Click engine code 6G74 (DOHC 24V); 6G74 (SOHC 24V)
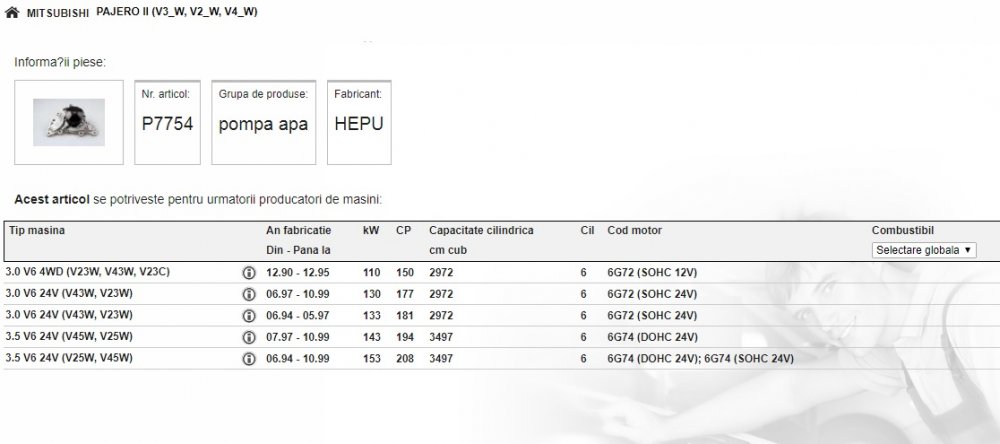 700,359
